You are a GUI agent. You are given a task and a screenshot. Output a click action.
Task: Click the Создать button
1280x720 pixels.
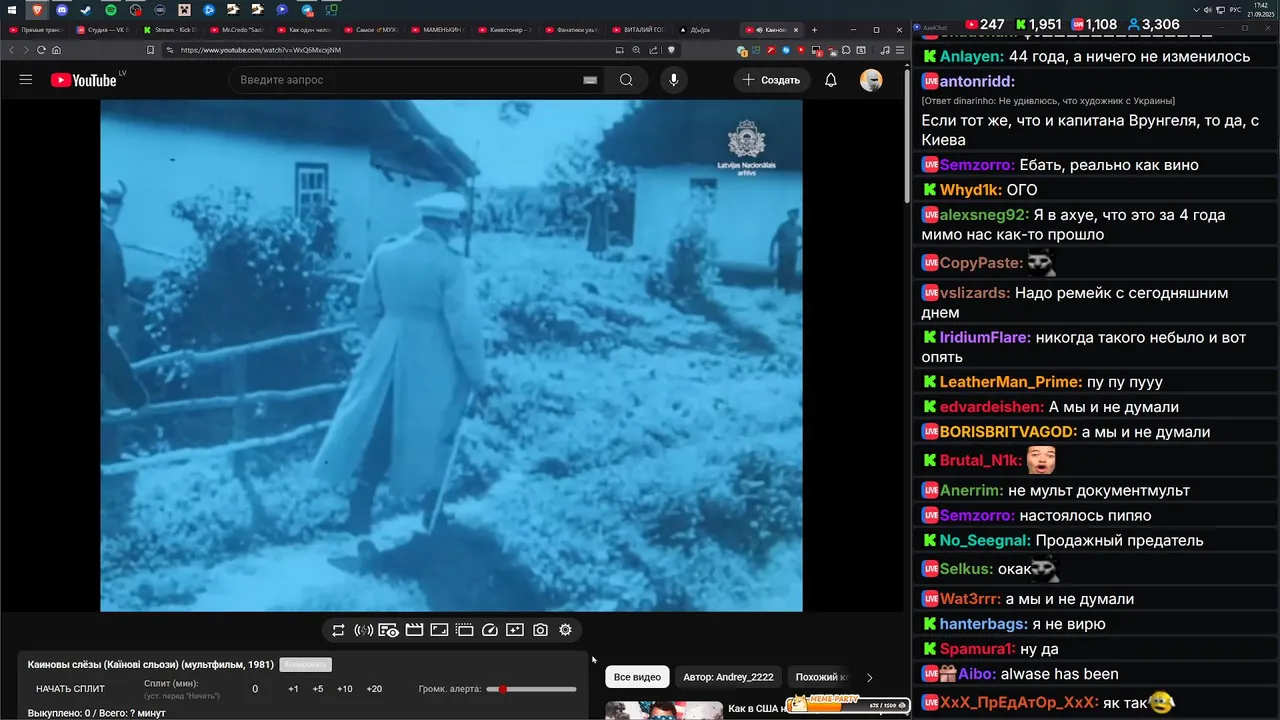(x=771, y=80)
